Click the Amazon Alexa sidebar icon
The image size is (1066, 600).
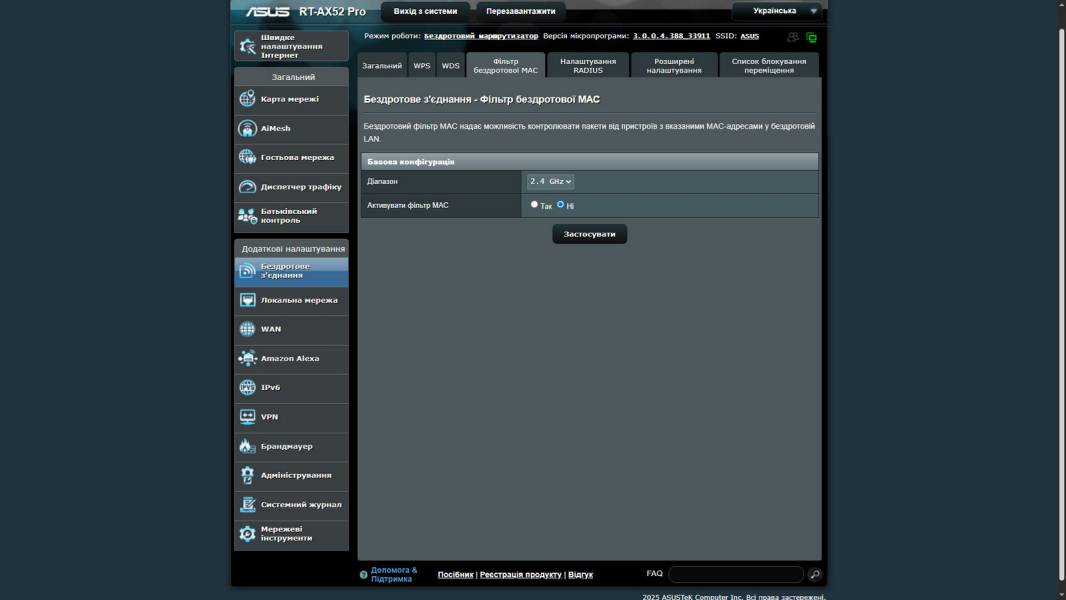247,358
